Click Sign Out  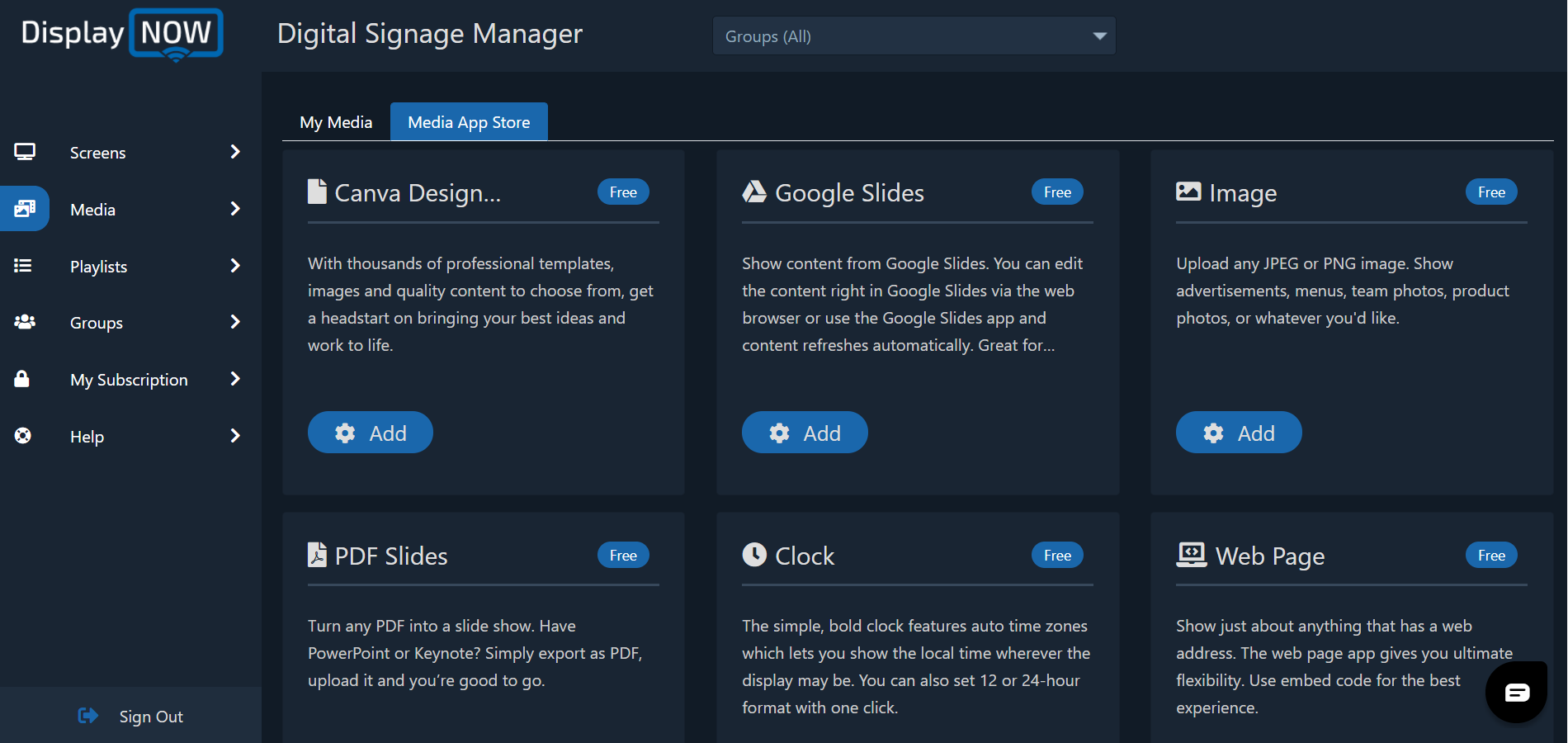(x=150, y=716)
